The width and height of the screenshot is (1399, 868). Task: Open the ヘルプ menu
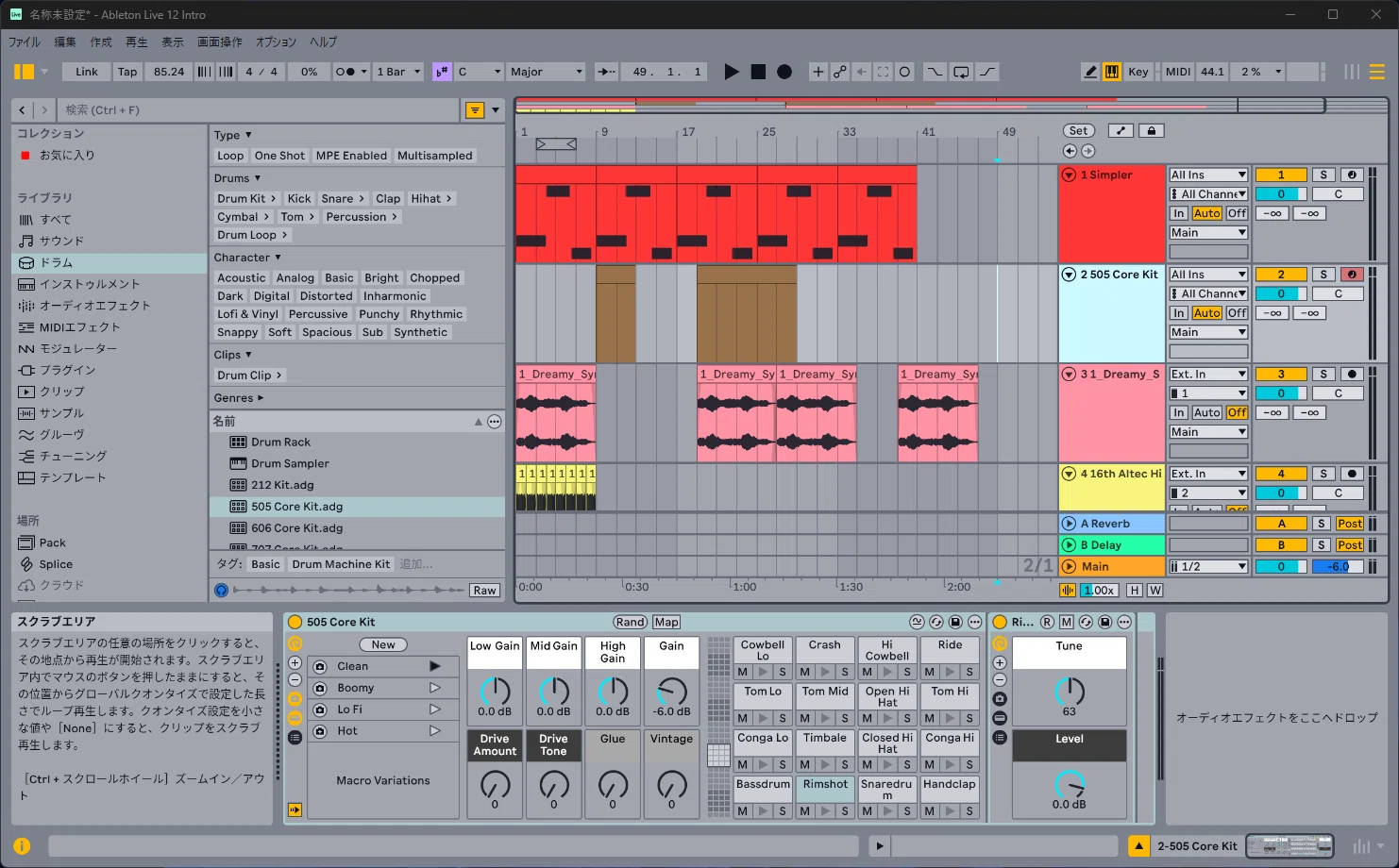(x=323, y=42)
